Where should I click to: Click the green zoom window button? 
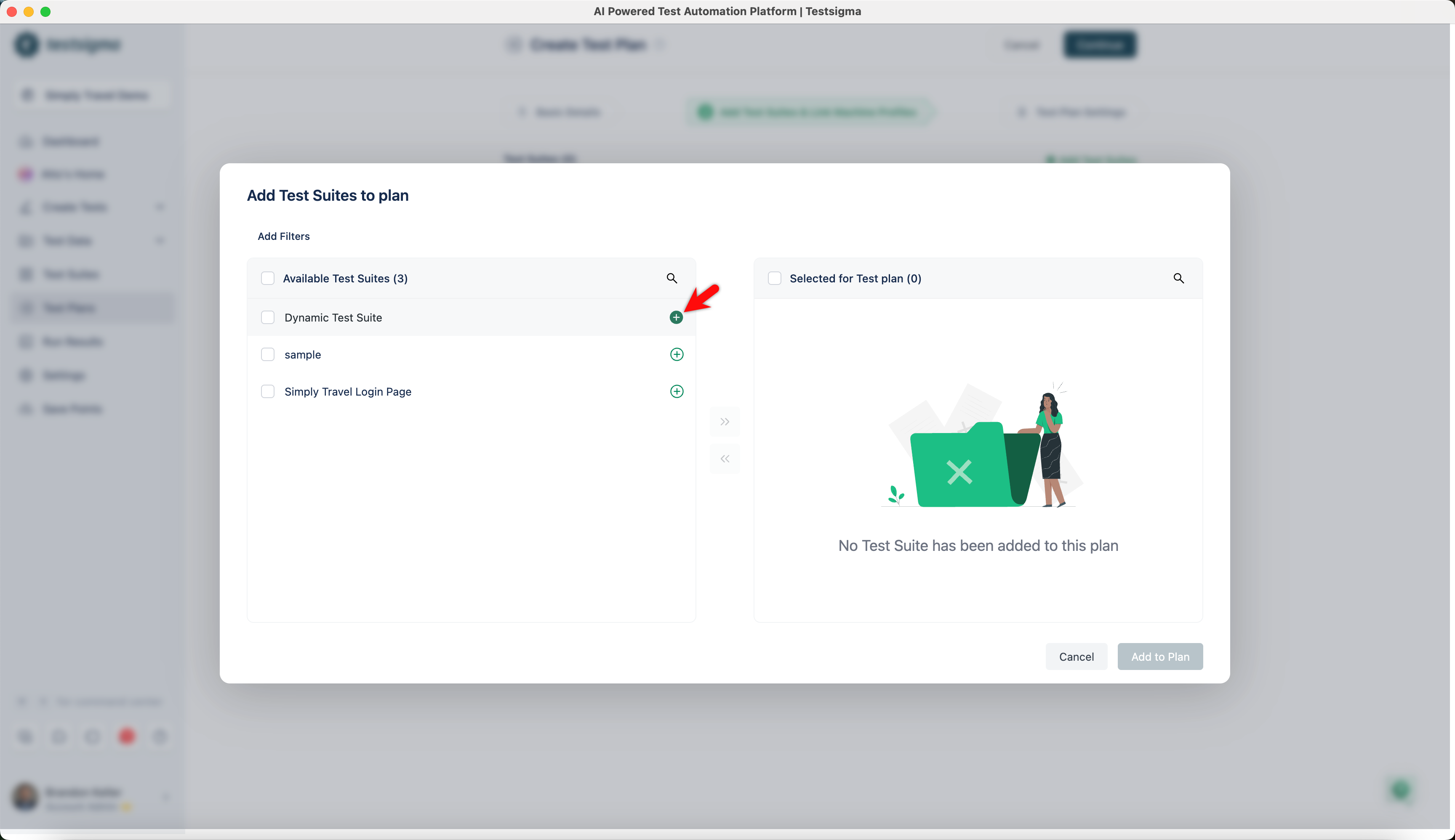(x=45, y=11)
